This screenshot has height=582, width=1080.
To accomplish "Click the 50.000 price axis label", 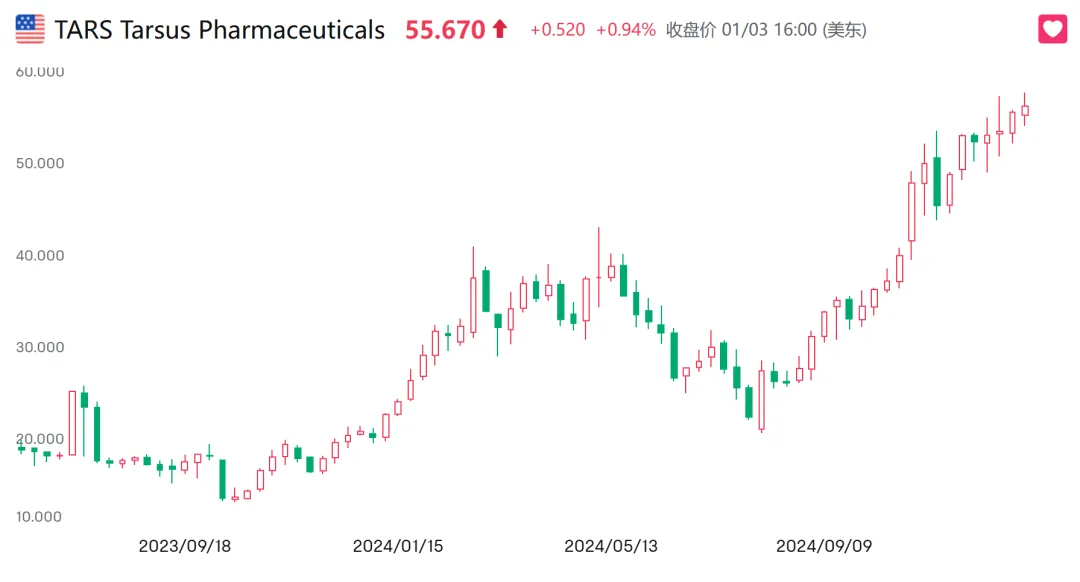I will click(40, 164).
